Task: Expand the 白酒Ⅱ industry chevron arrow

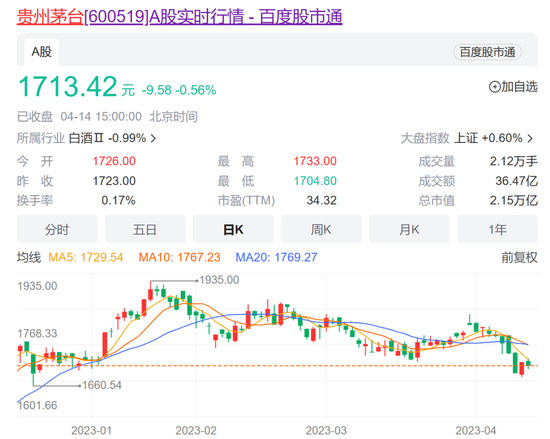Action: pos(153,139)
